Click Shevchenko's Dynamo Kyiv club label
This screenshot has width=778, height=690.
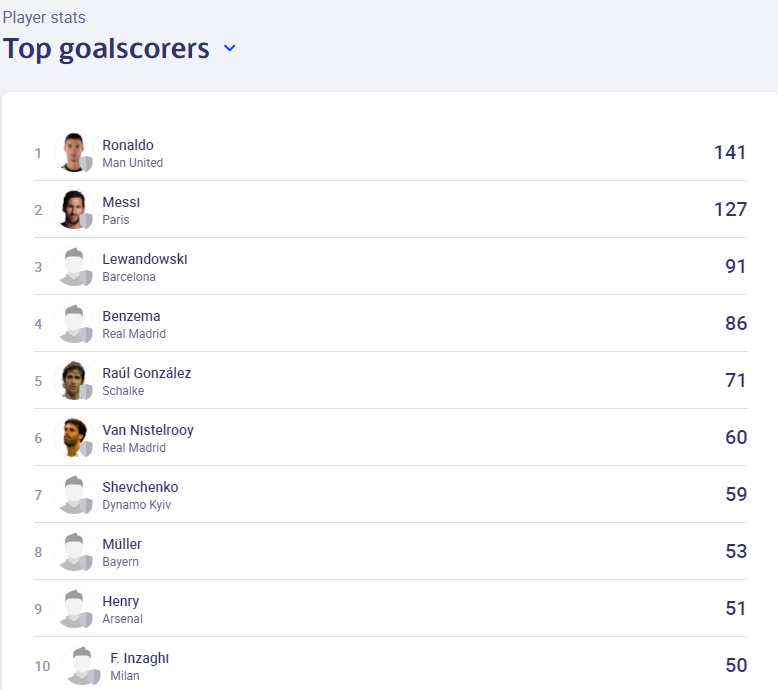click(136, 505)
